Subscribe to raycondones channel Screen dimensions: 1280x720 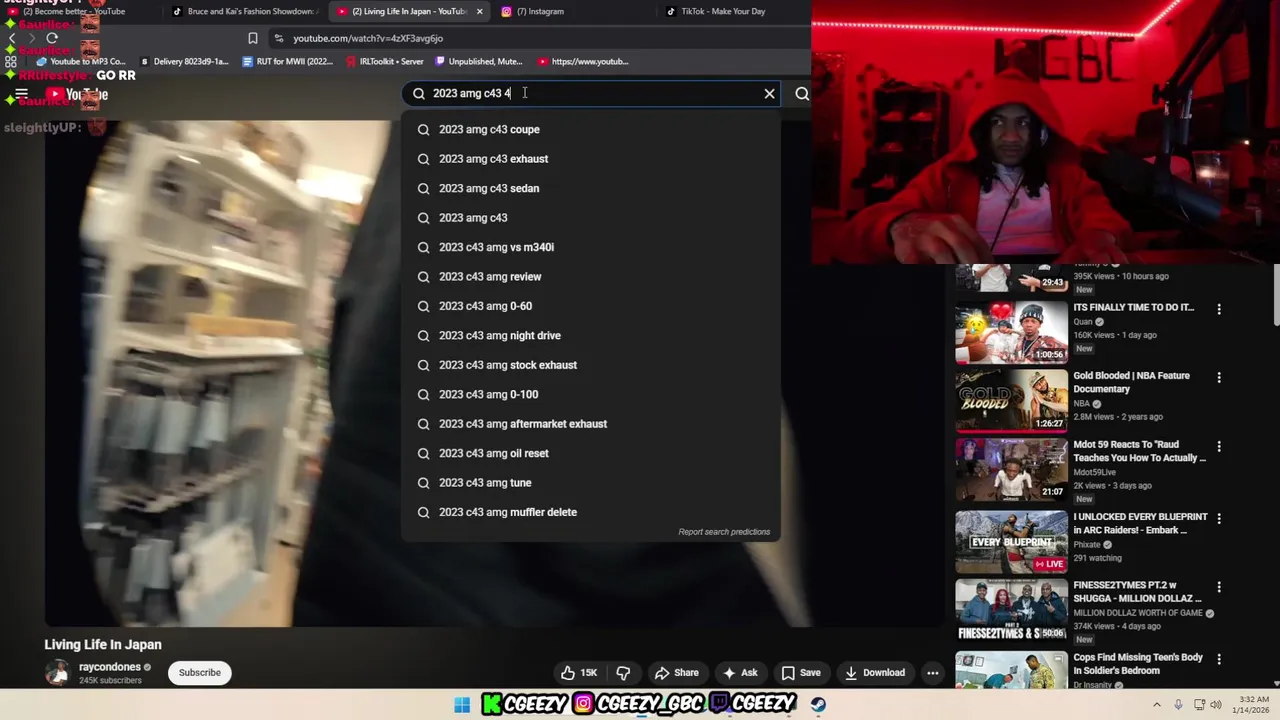pyautogui.click(x=200, y=673)
